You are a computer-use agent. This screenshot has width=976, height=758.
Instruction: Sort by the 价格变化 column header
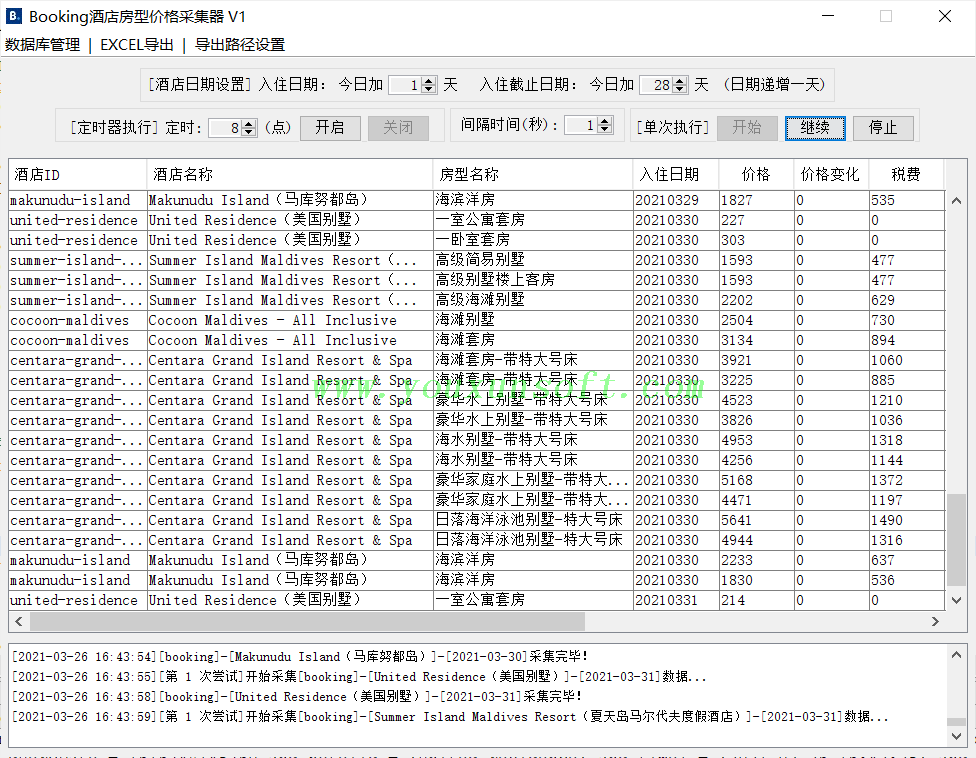pos(832,175)
